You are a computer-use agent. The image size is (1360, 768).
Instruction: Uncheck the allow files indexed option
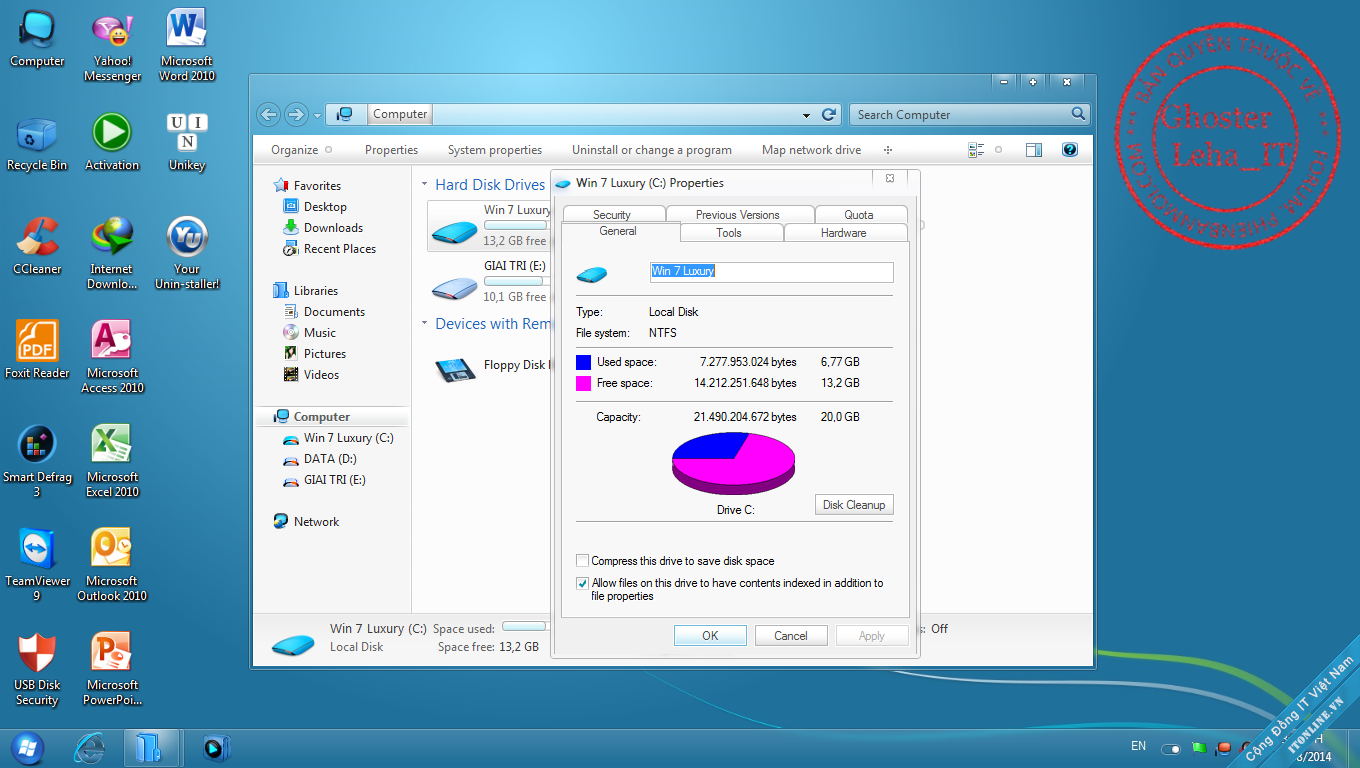[x=583, y=583]
